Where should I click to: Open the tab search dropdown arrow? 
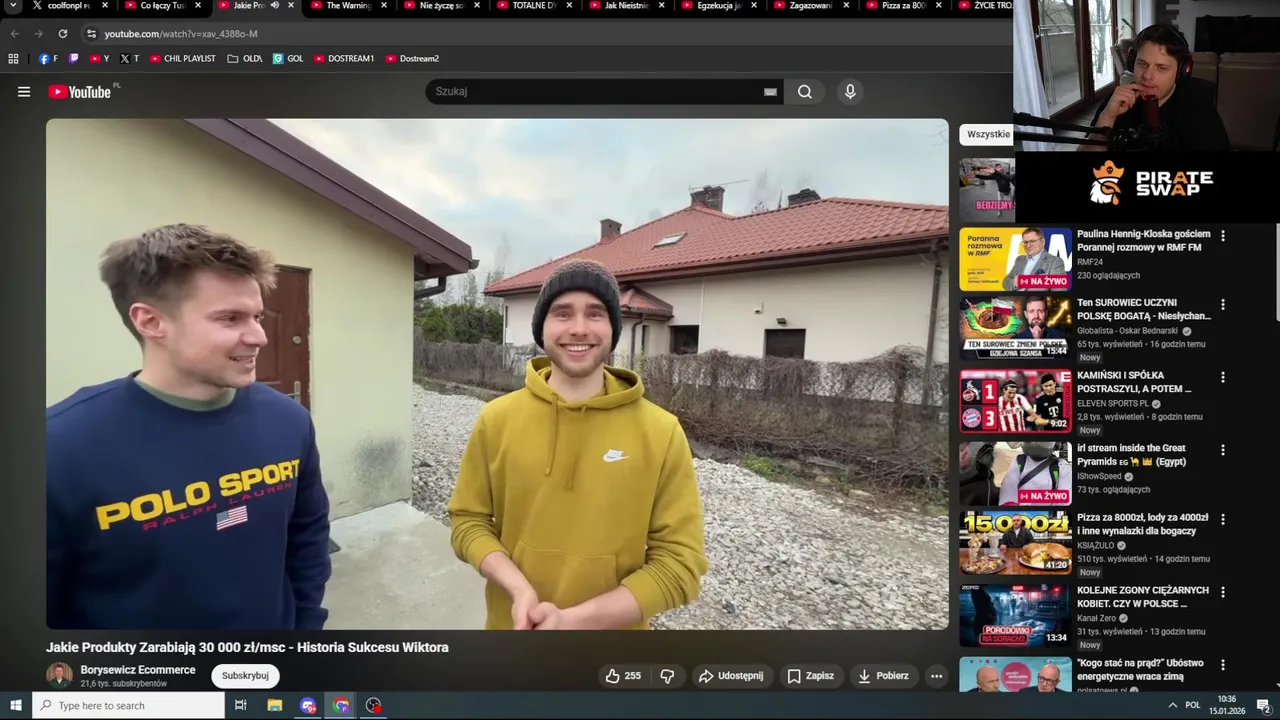13,6
